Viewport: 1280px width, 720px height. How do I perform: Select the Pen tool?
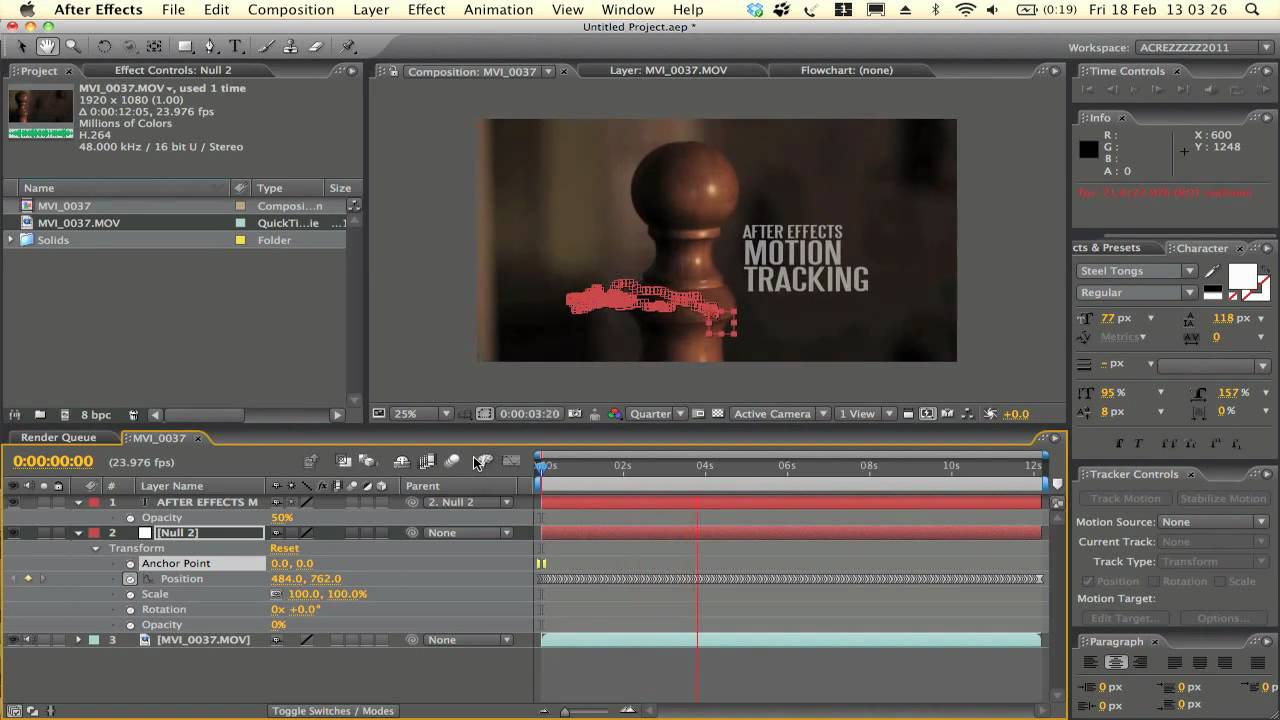pos(210,47)
